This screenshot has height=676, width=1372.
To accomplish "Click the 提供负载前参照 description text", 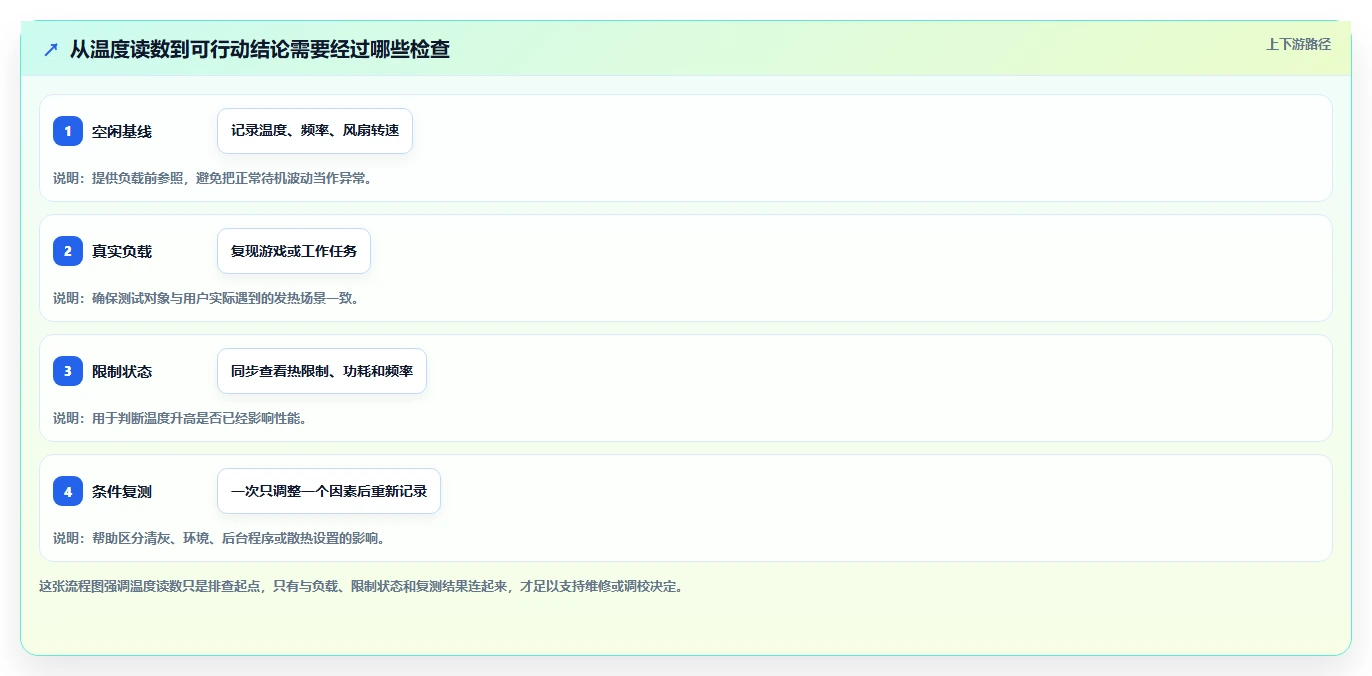I will (x=212, y=178).
